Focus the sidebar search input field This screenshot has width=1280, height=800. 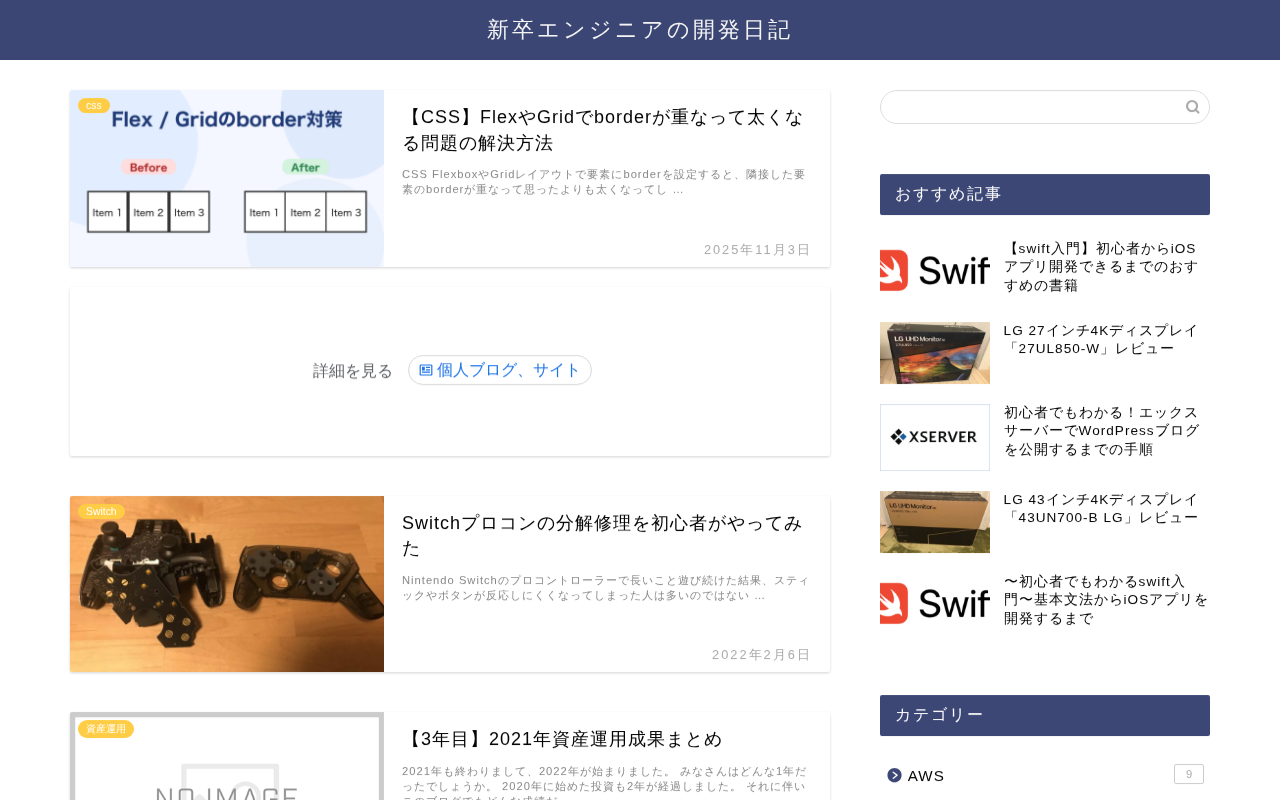[x=1045, y=107]
